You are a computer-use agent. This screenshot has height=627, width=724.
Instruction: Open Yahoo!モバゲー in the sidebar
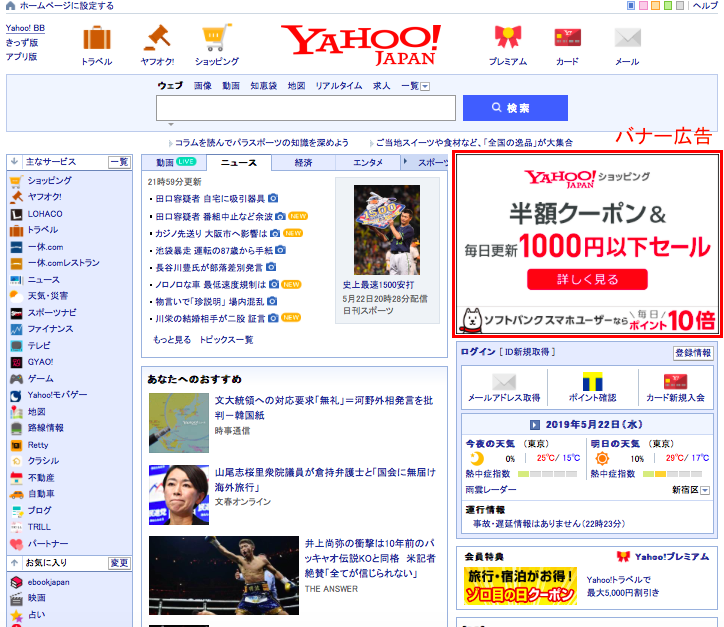pyautogui.click(x=57, y=395)
